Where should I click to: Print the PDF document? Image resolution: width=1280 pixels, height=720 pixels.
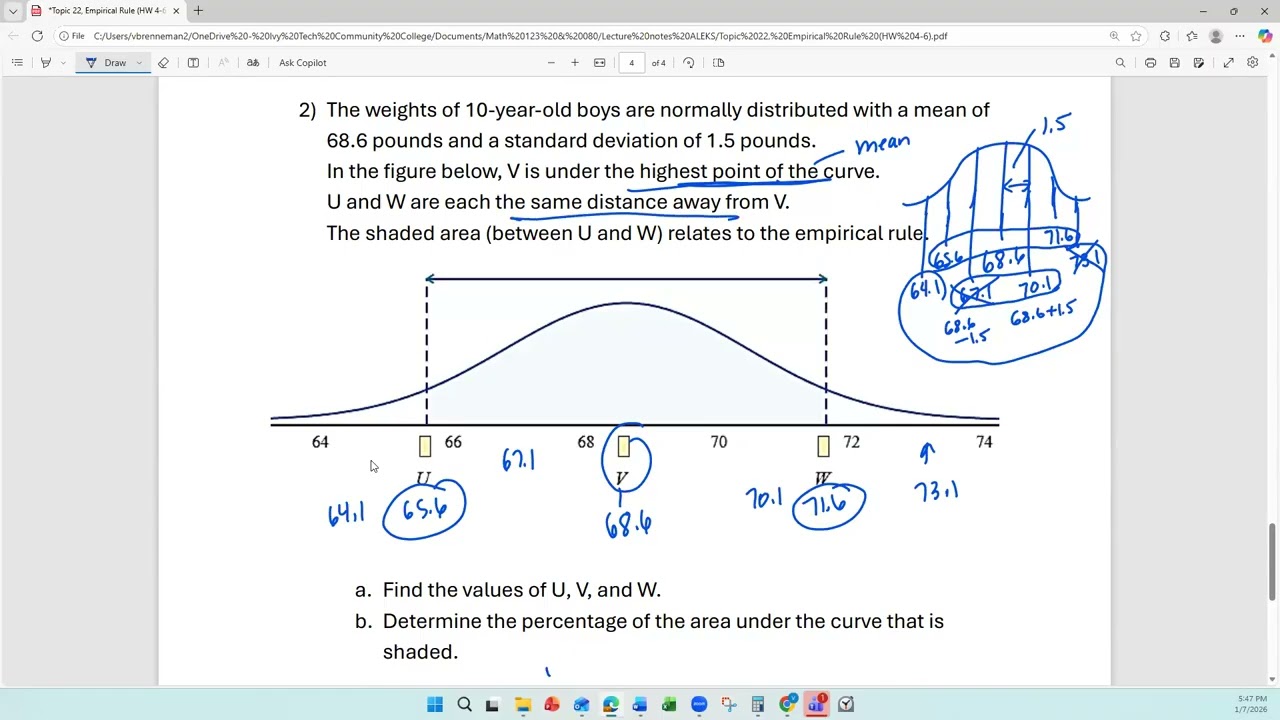click(1150, 62)
